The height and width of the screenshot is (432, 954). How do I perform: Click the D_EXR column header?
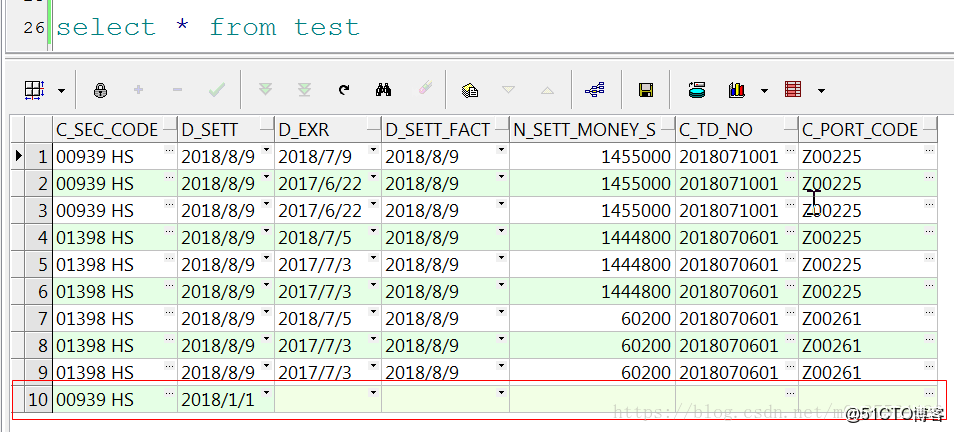pyautogui.click(x=328, y=129)
